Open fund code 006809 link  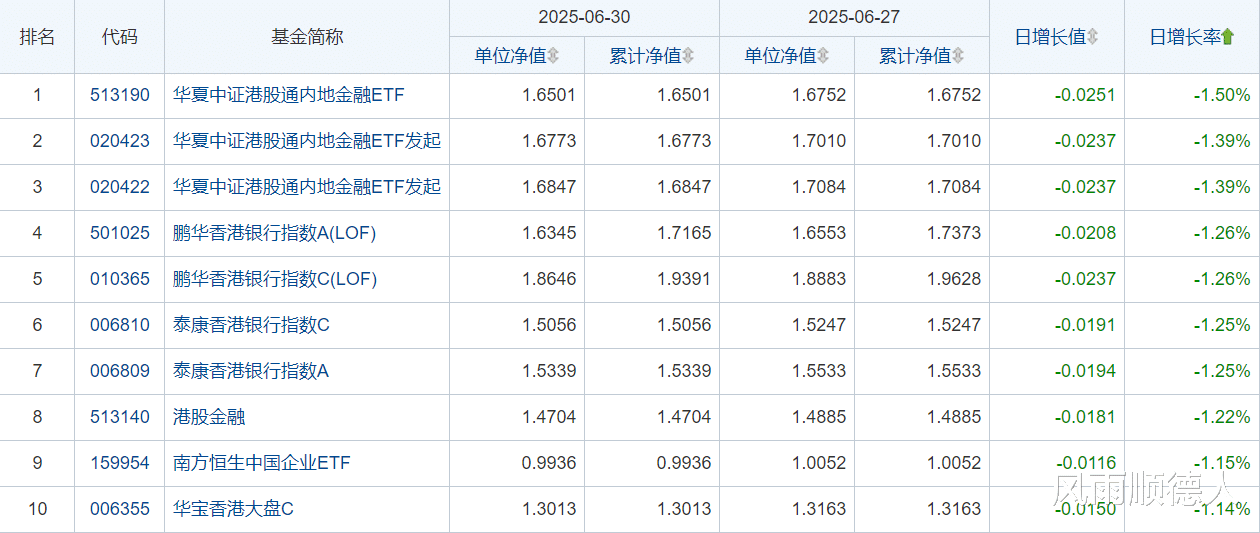click(x=120, y=371)
